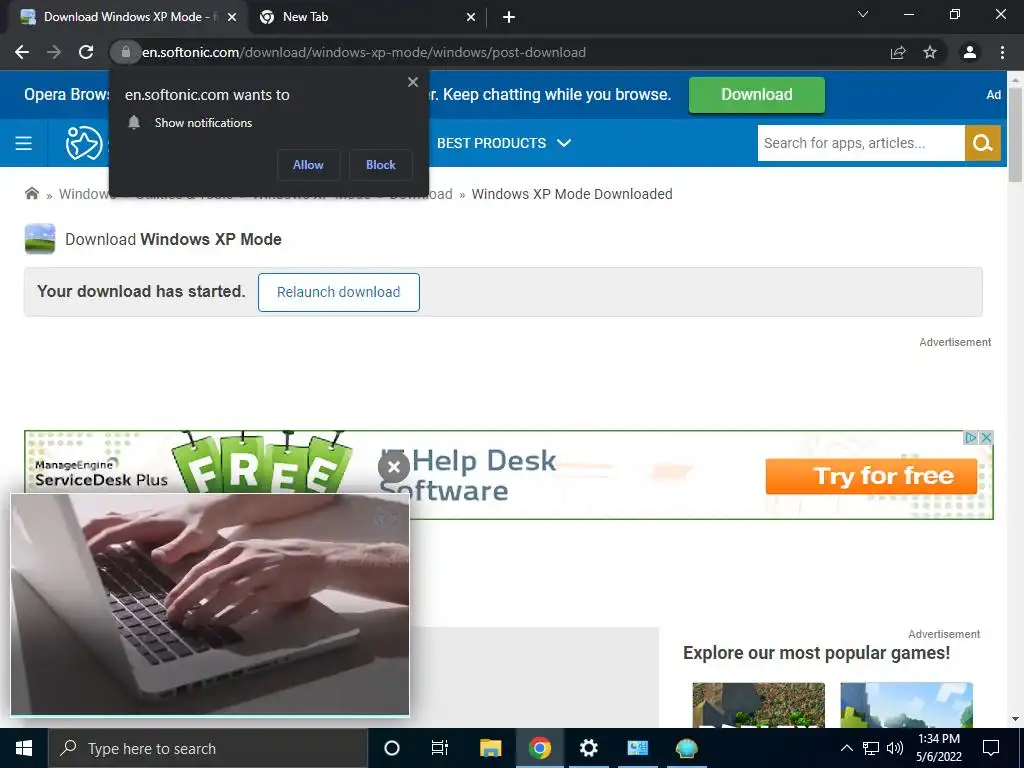Open the network tray icon
This screenshot has height=768, width=1024.
[871, 748]
